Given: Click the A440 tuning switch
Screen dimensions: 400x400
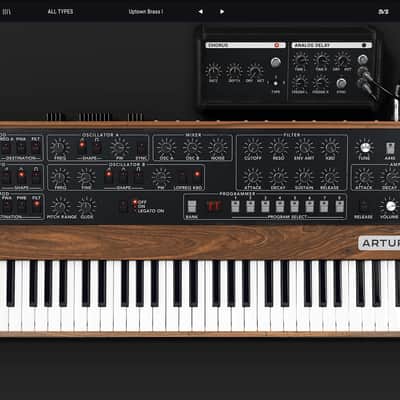Looking at the screenshot, I should point(390,148).
